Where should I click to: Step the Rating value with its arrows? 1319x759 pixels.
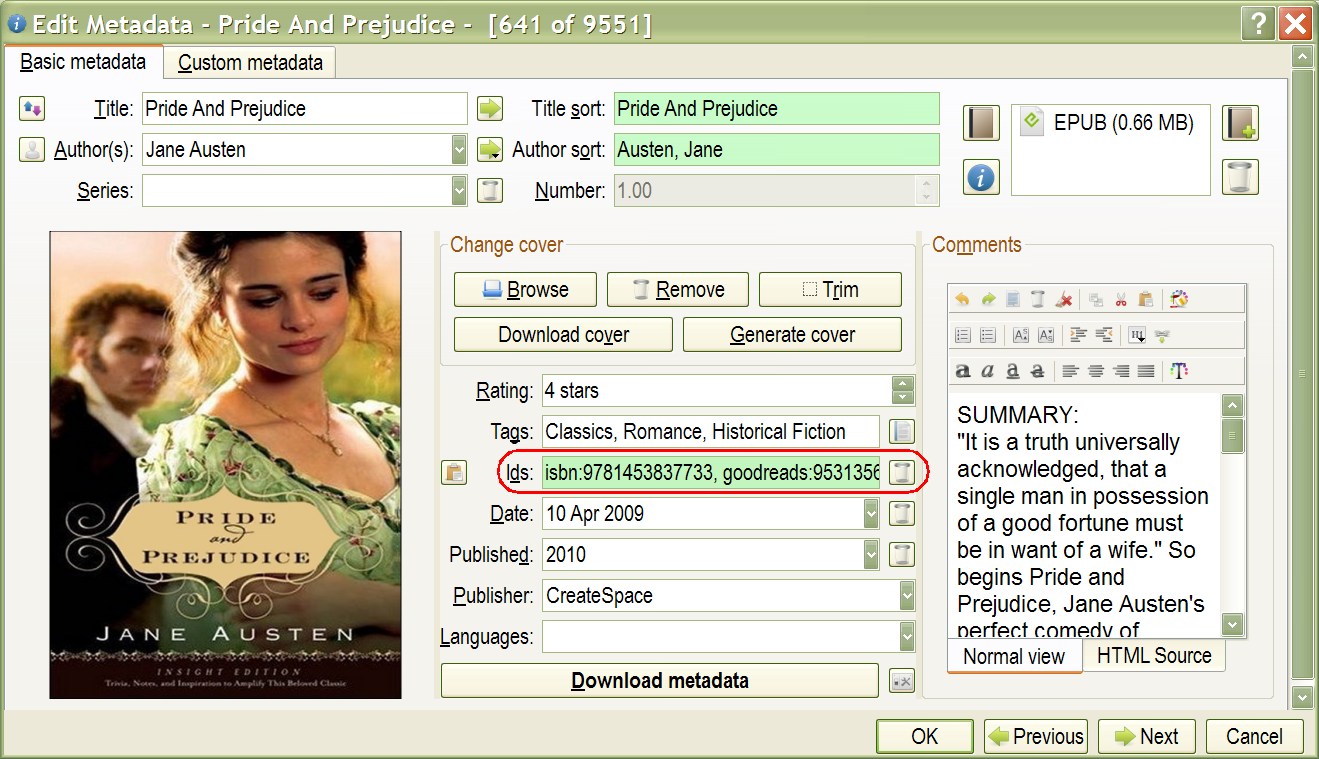903,391
